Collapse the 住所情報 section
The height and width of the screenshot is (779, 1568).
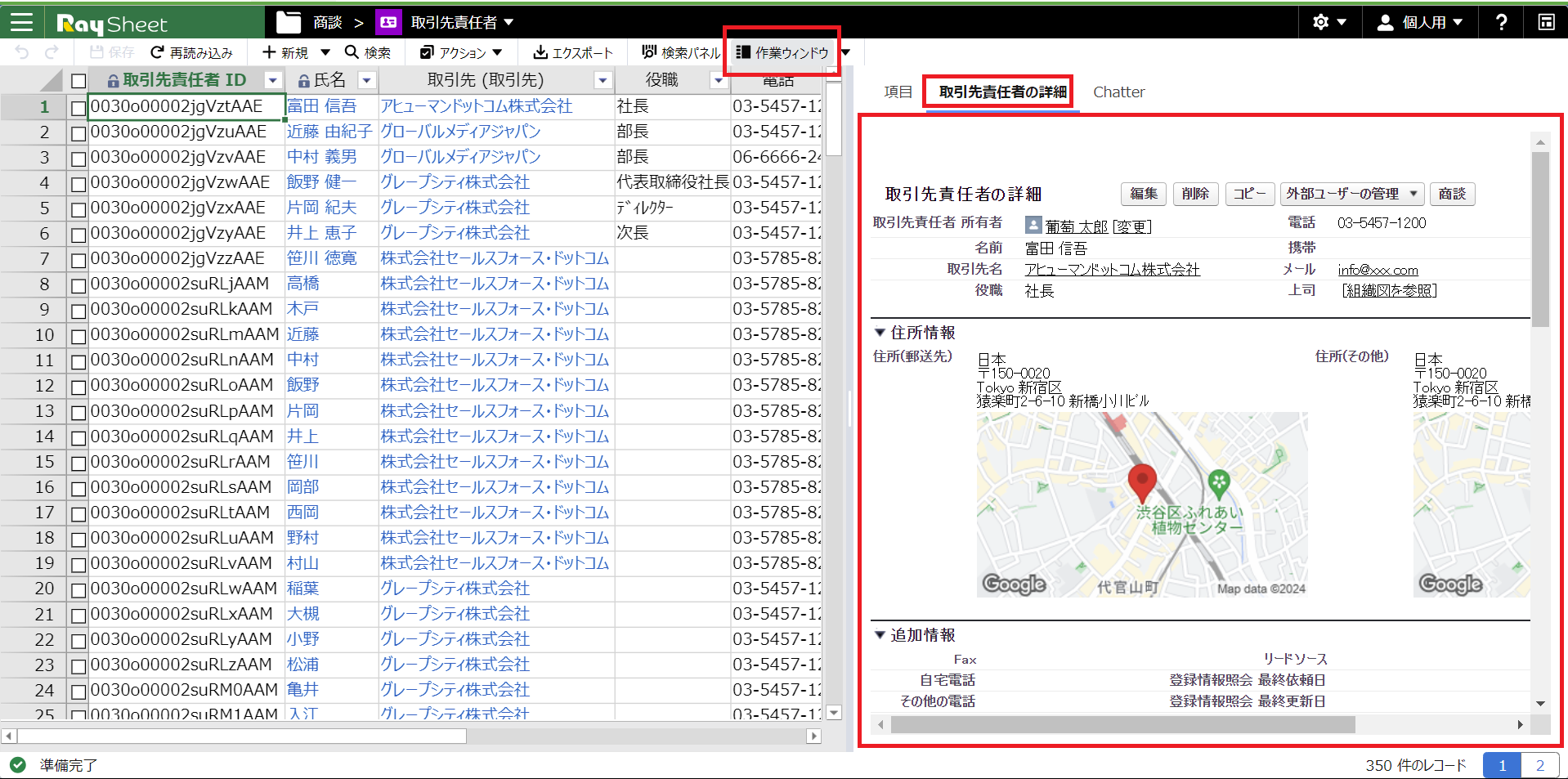[x=880, y=333]
